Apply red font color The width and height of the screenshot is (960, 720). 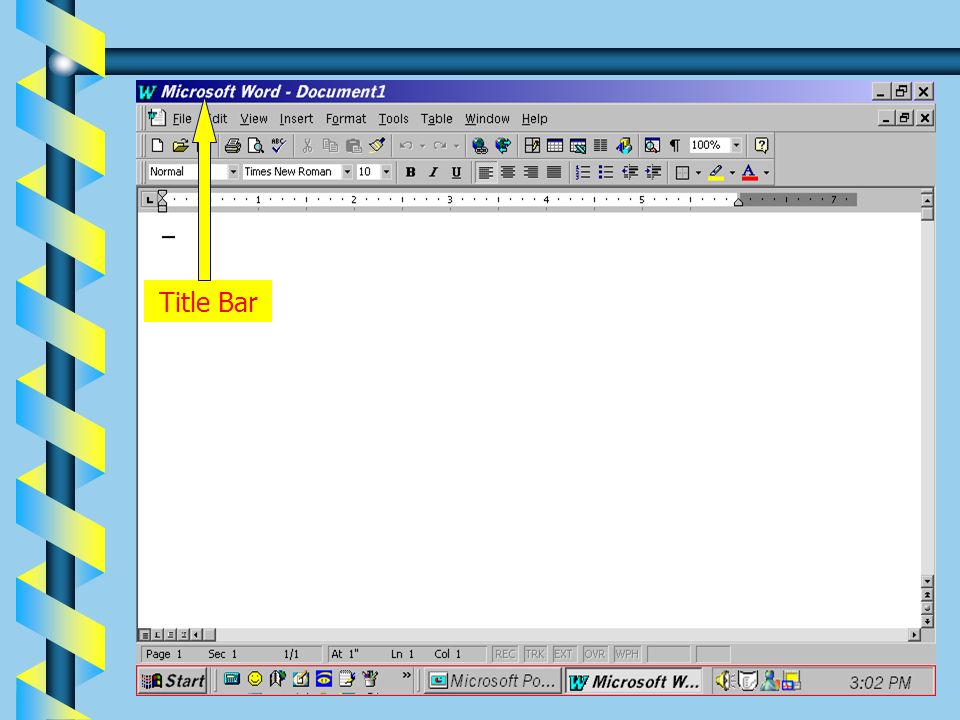(749, 173)
